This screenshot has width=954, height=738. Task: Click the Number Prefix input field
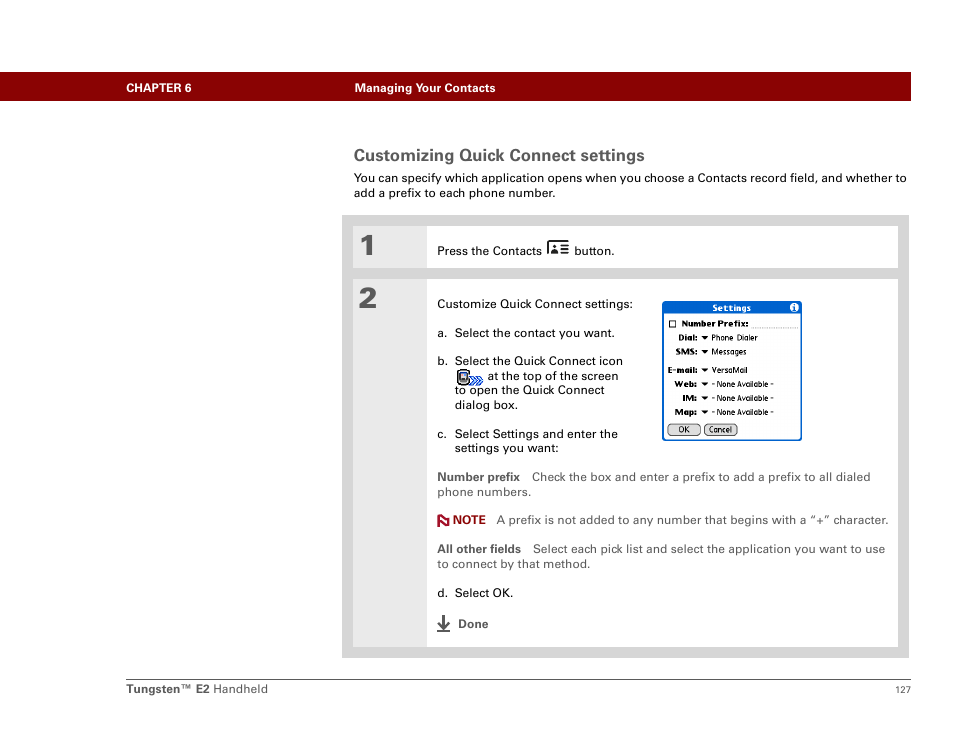(x=774, y=324)
